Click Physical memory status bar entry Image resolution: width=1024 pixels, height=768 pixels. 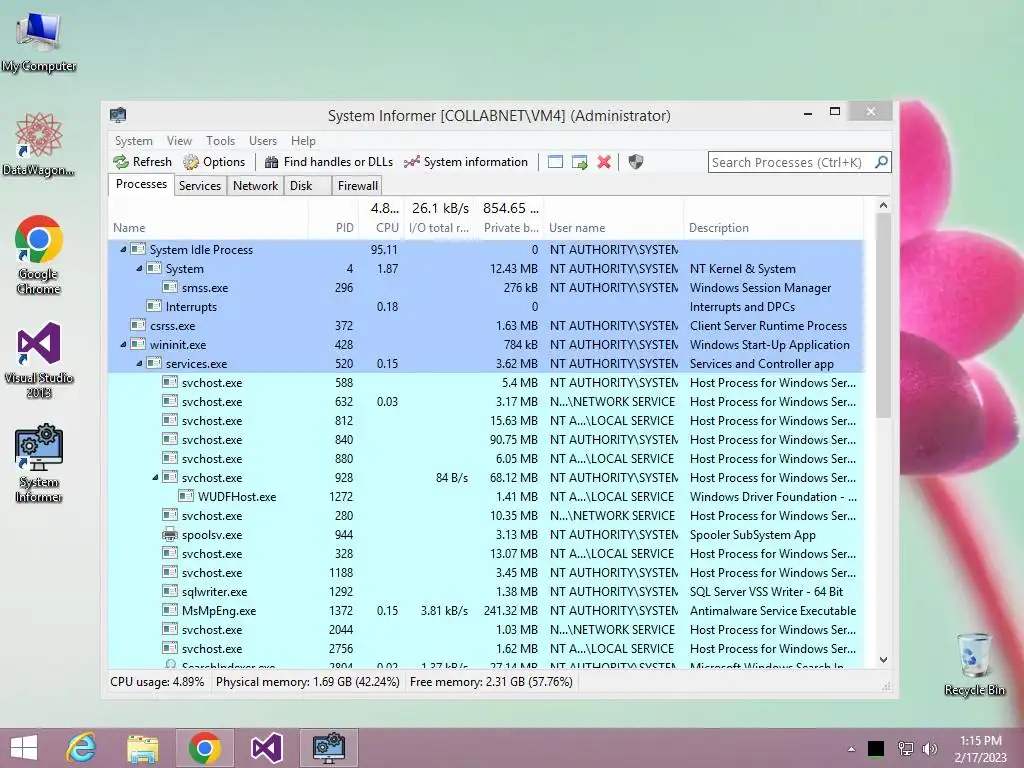click(308, 682)
